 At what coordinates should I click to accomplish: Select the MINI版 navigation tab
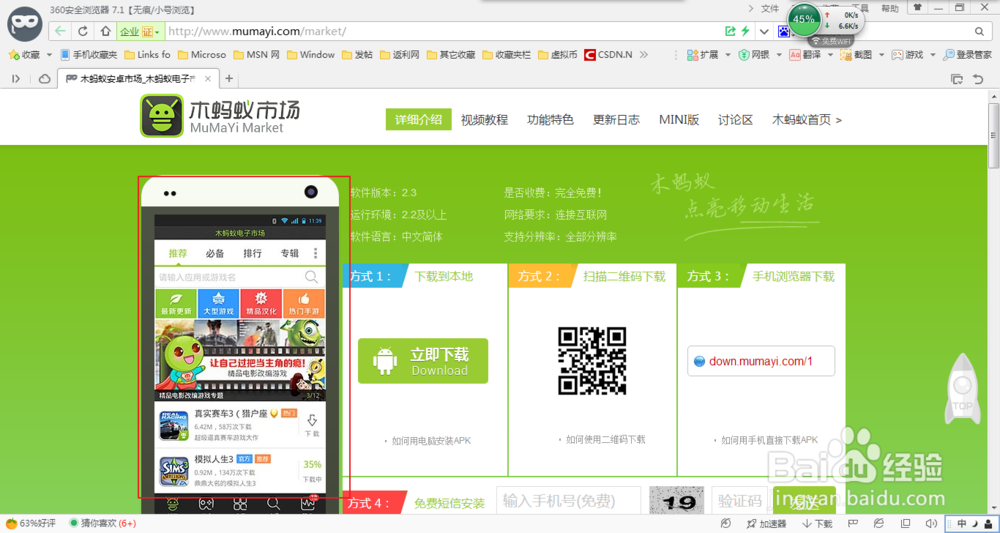[679, 119]
